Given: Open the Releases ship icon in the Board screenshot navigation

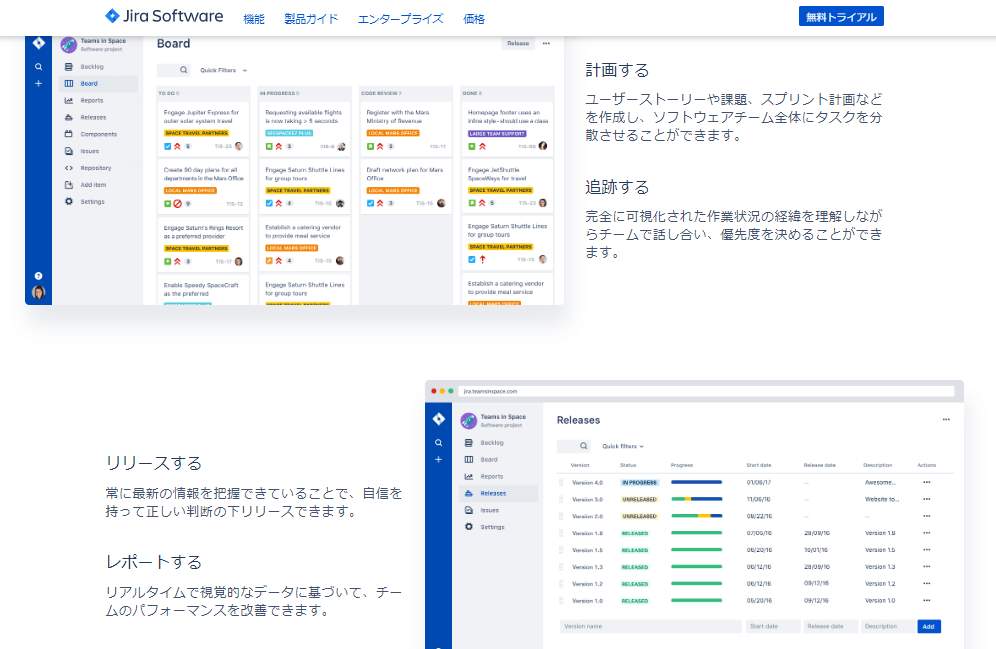Looking at the screenshot, I should 69,117.
